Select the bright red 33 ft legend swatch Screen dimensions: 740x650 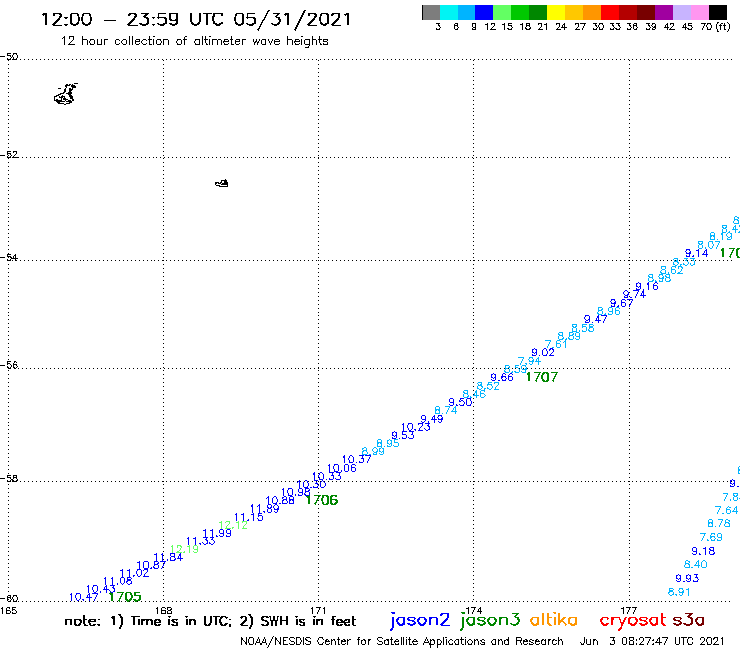click(x=610, y=12)
